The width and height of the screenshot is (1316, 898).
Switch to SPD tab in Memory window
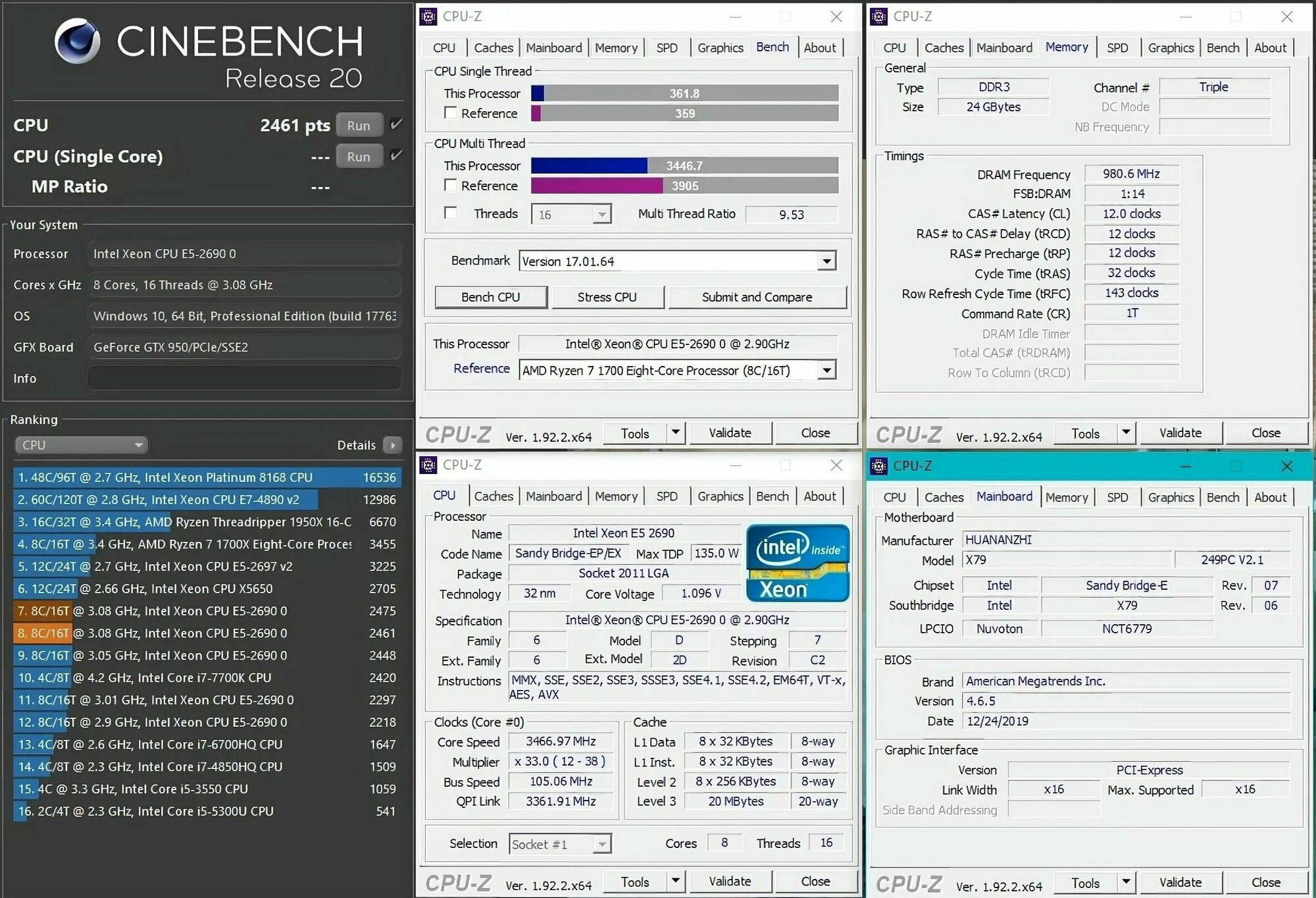[x=1117, y=47]
